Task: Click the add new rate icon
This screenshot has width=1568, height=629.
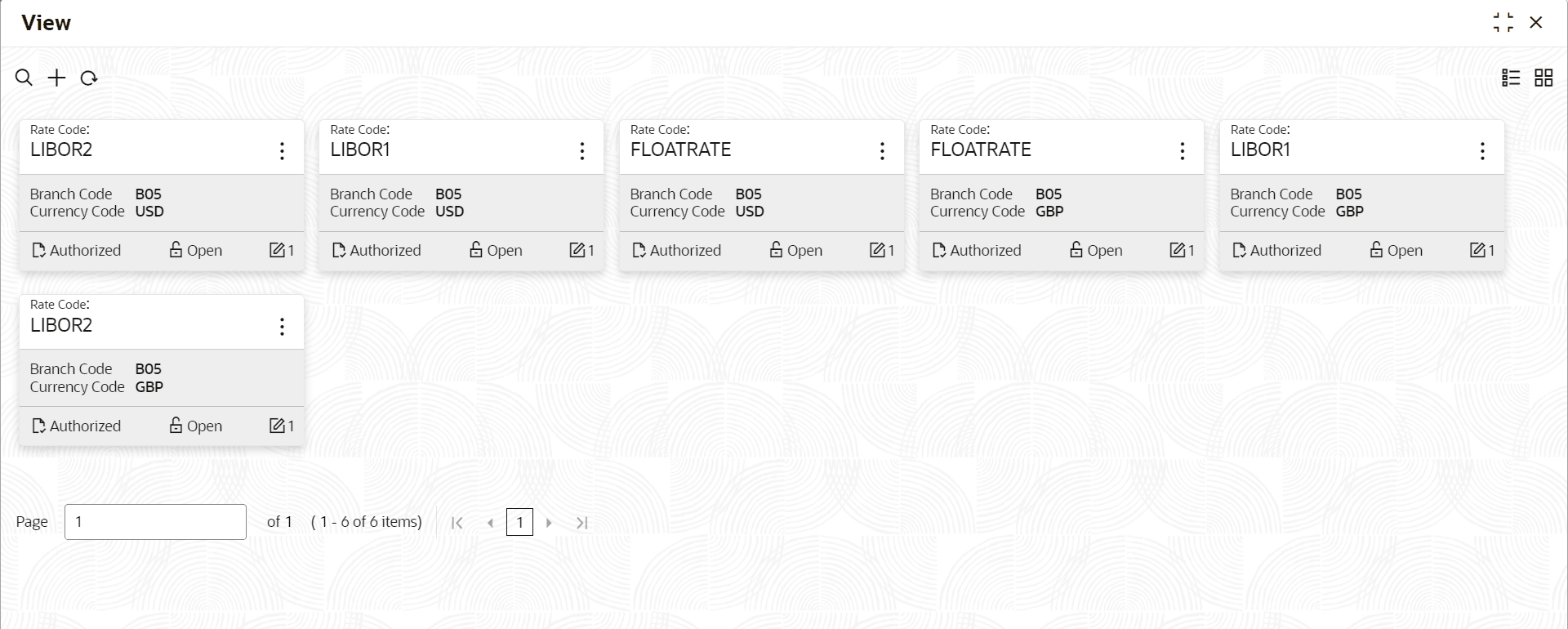Action: coord(56,77)
